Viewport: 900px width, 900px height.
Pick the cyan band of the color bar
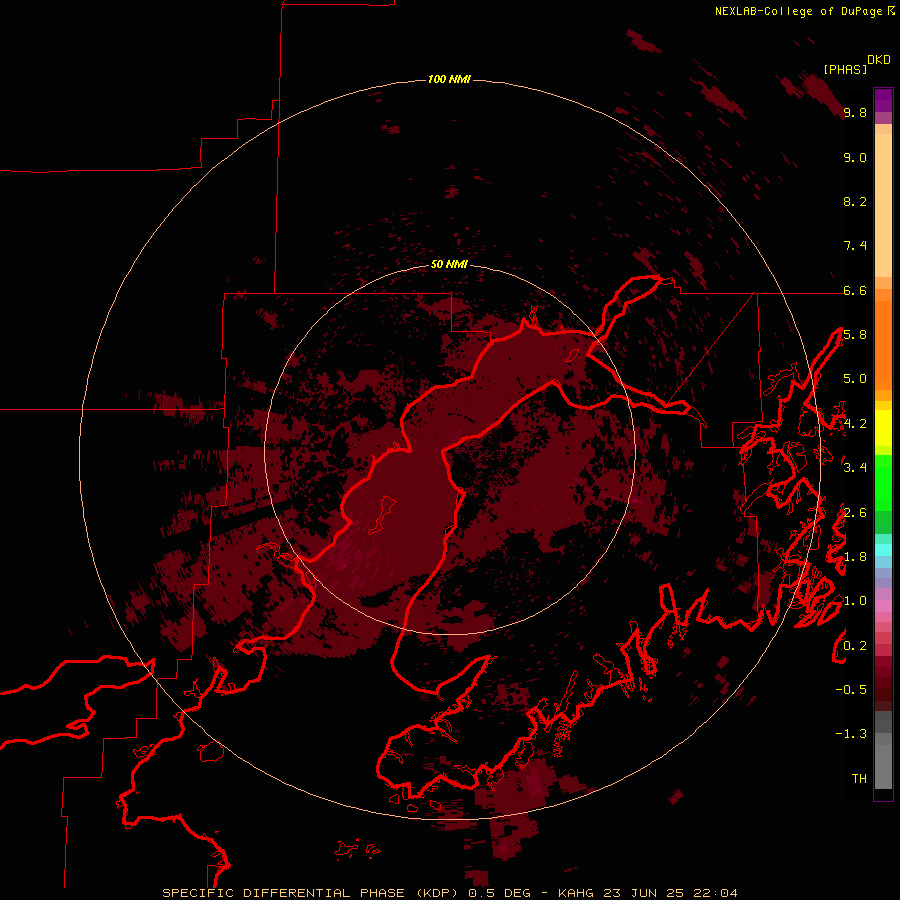(x=883, y=550)
